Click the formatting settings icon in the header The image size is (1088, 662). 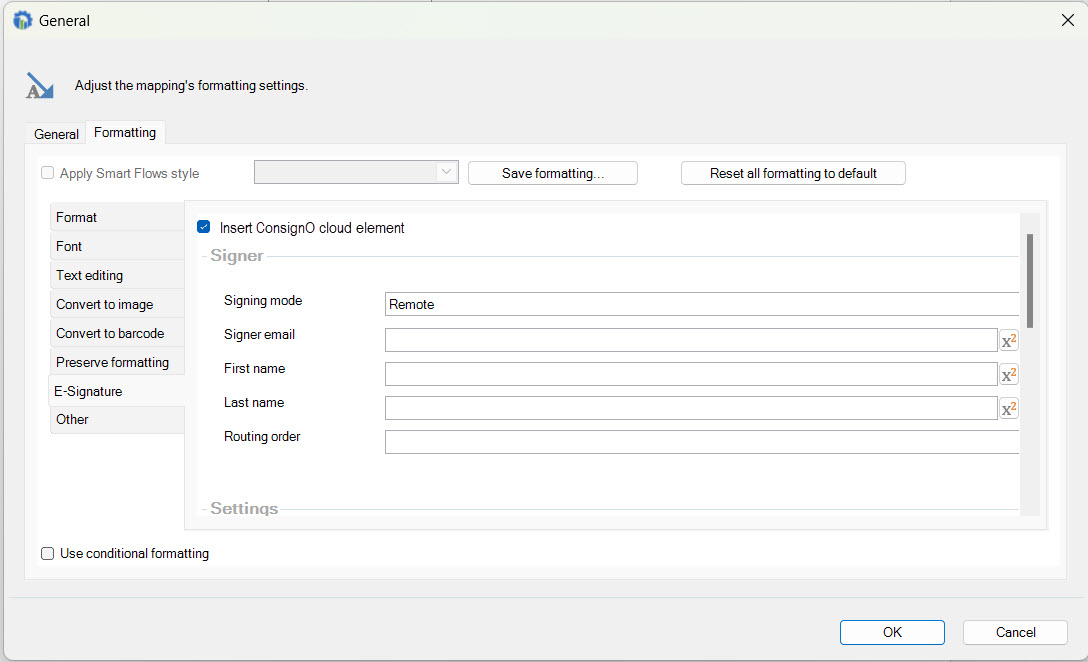40,85
